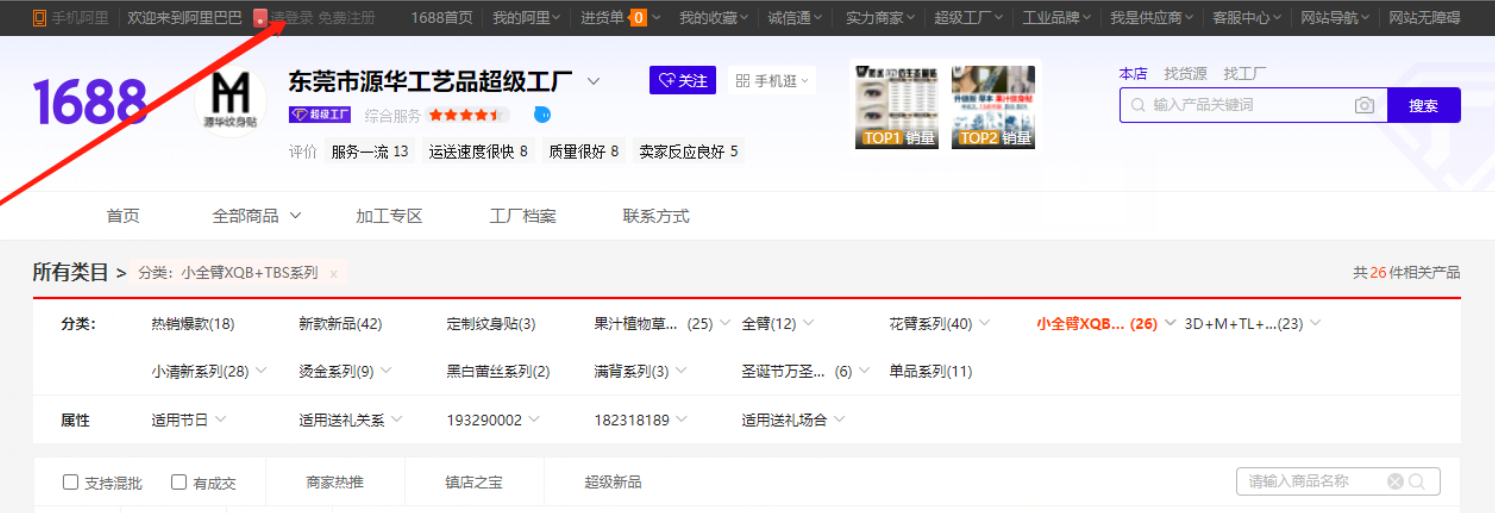Go to 1688首页 link
Viewport: 1495px width, 513px height.
tap(442, 18)
